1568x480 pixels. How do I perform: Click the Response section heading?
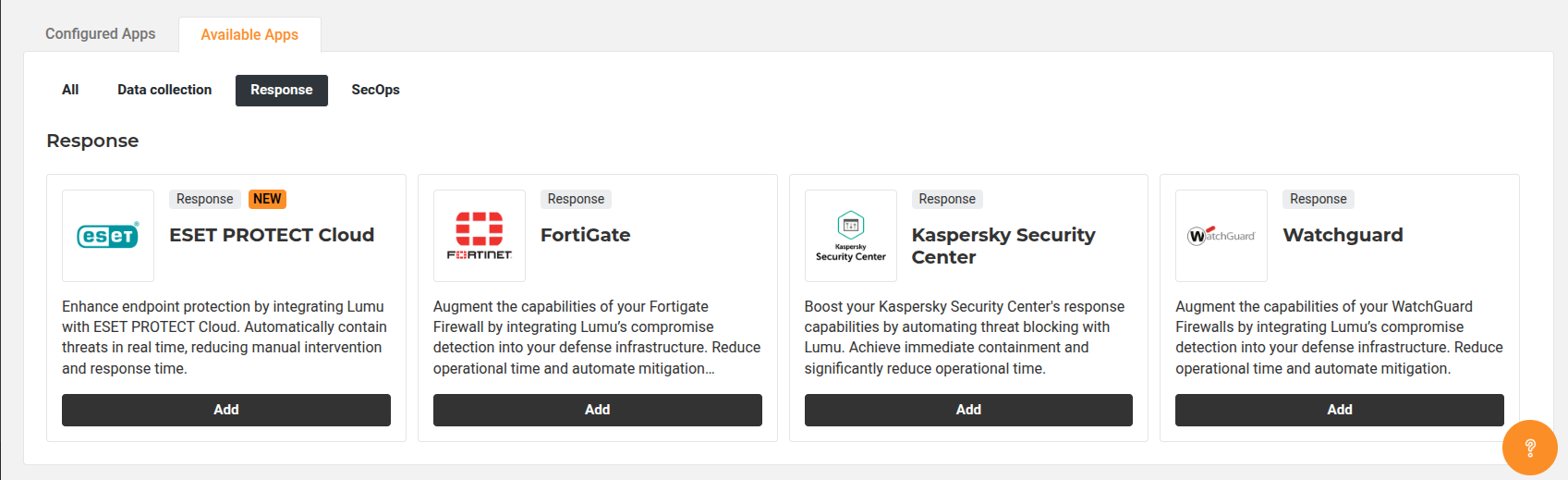click(92, 141)
